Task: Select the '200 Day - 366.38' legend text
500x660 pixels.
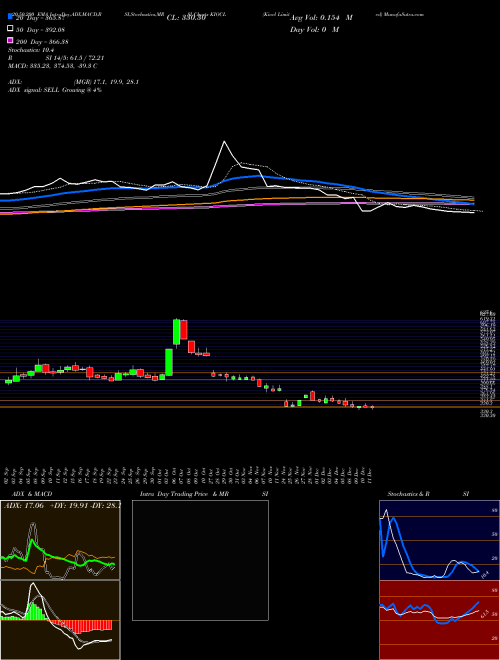Action: tap(43, 41)
